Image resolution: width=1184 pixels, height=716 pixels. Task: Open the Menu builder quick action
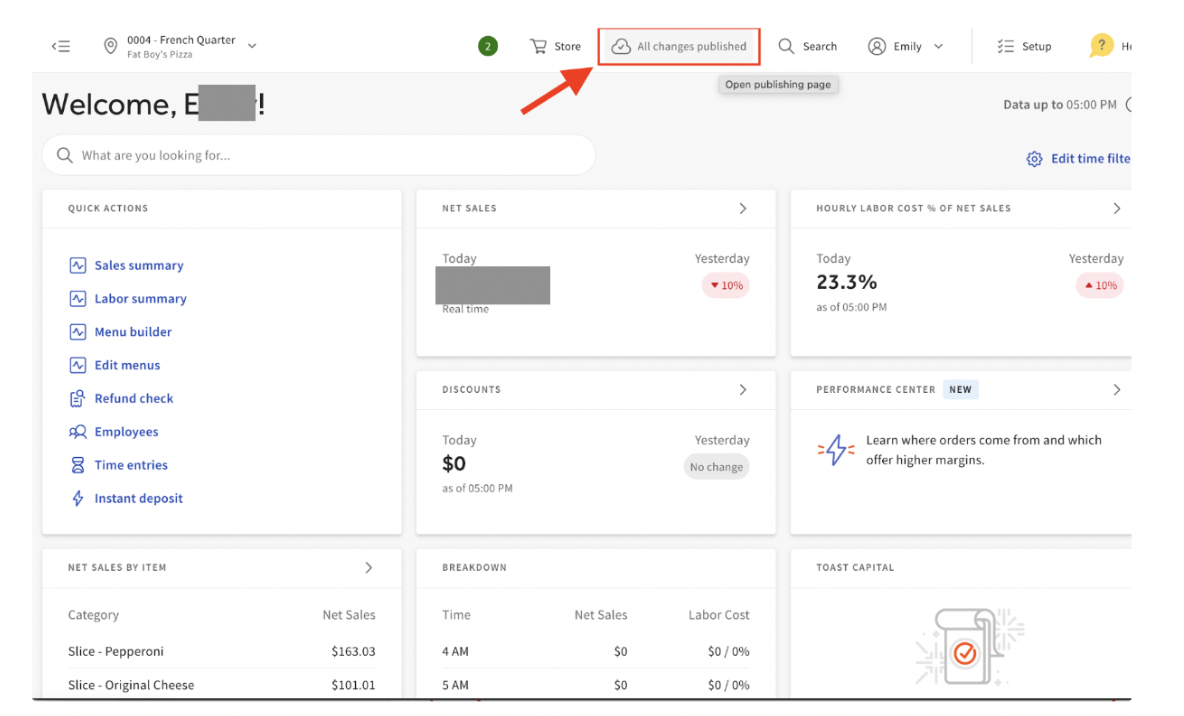click(133, 332)
